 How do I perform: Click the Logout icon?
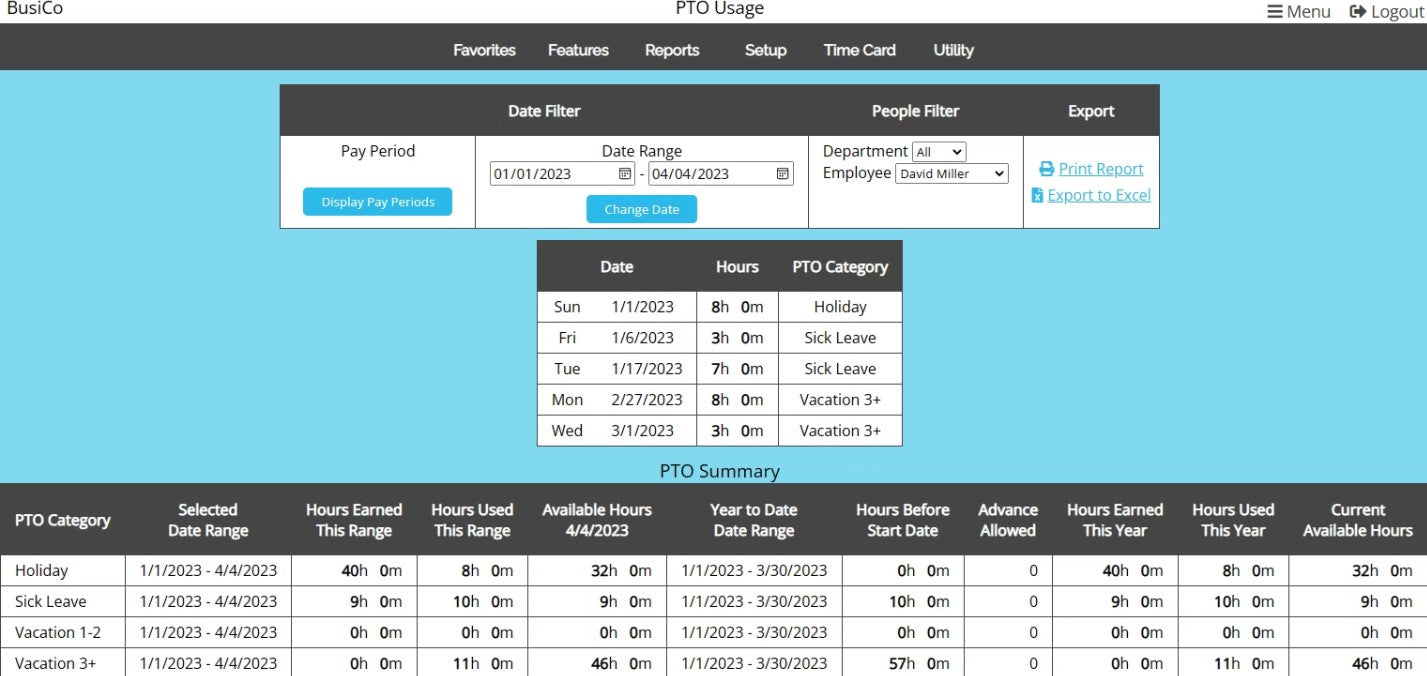pos(1357,12)
